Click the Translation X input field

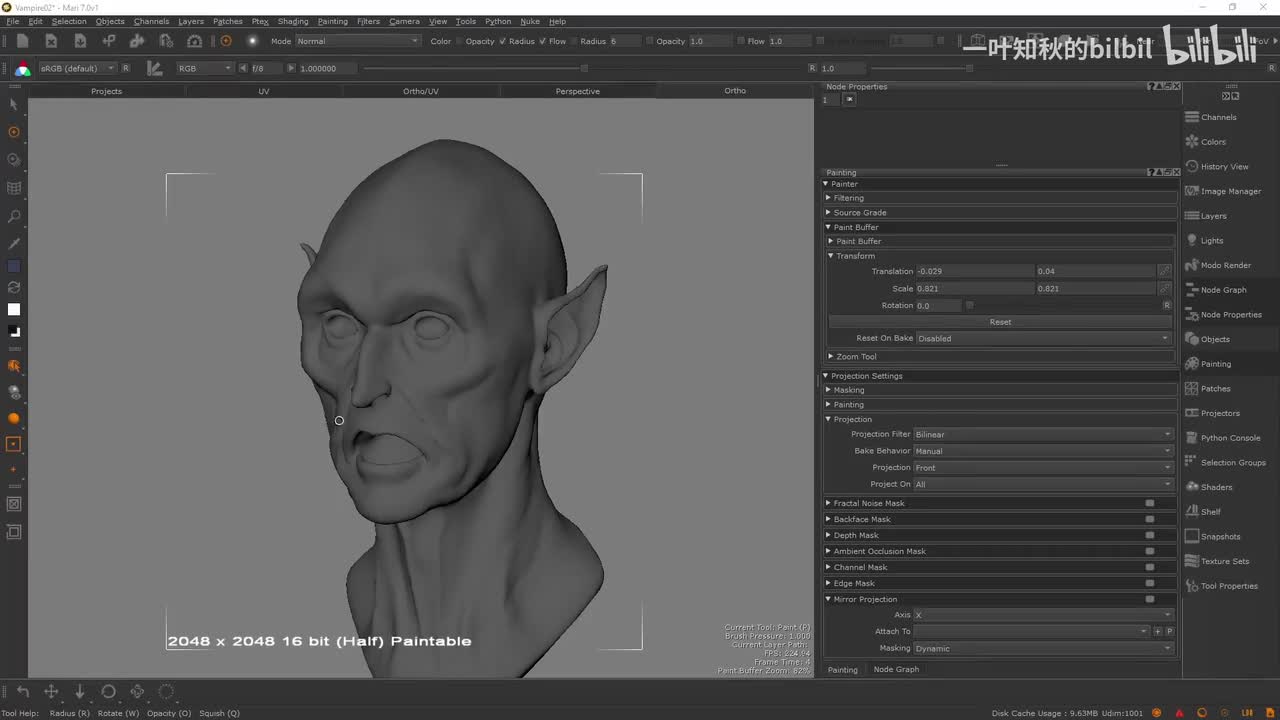(x=974, y=271)
